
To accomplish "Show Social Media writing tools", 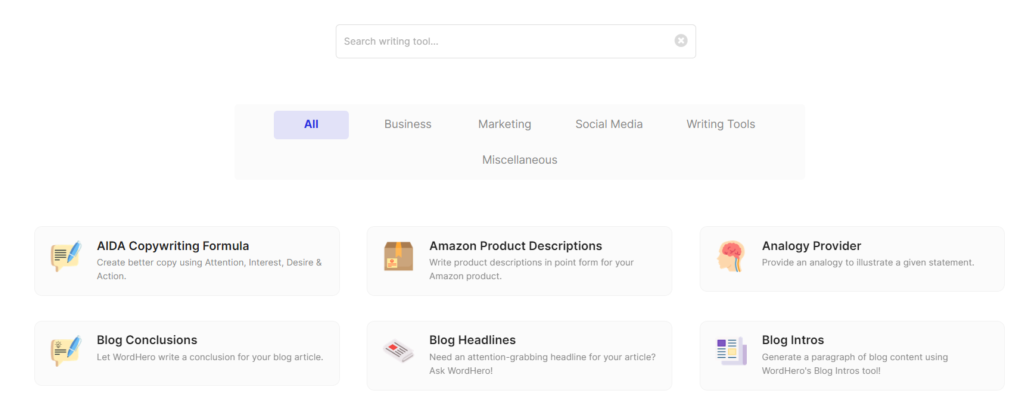I will [609, 124].
